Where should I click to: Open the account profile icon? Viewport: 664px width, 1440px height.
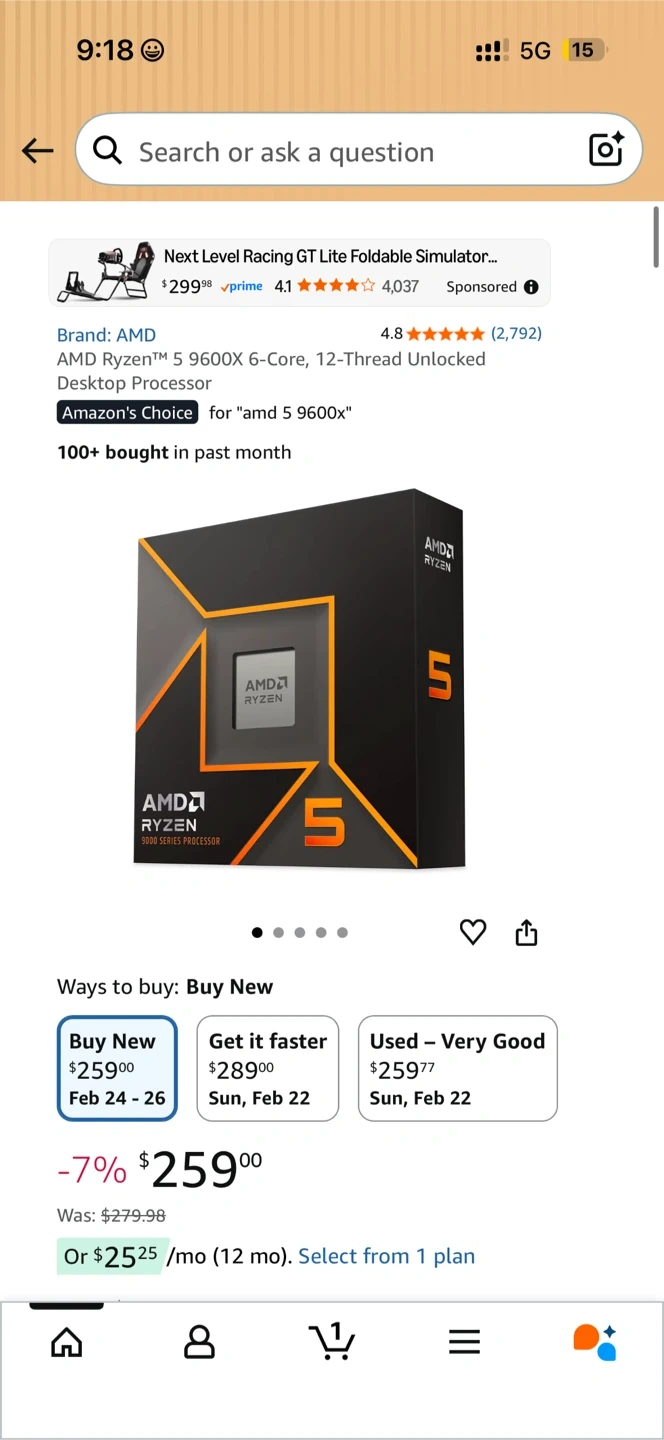pyautogui.click(x=200, y=1342)
